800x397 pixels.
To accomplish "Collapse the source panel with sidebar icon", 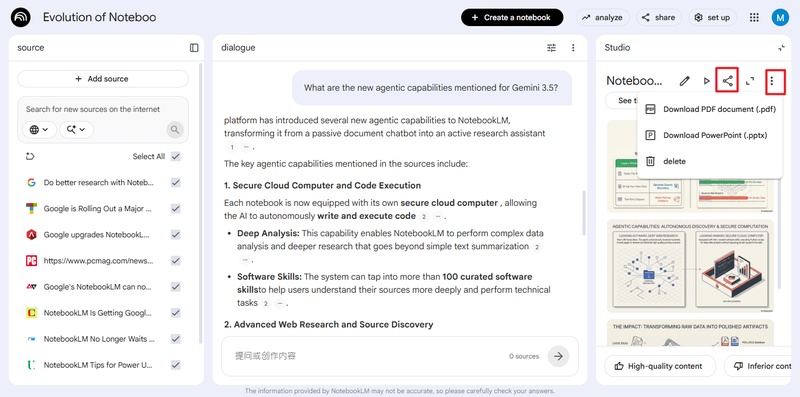I will tap(194, 47).
